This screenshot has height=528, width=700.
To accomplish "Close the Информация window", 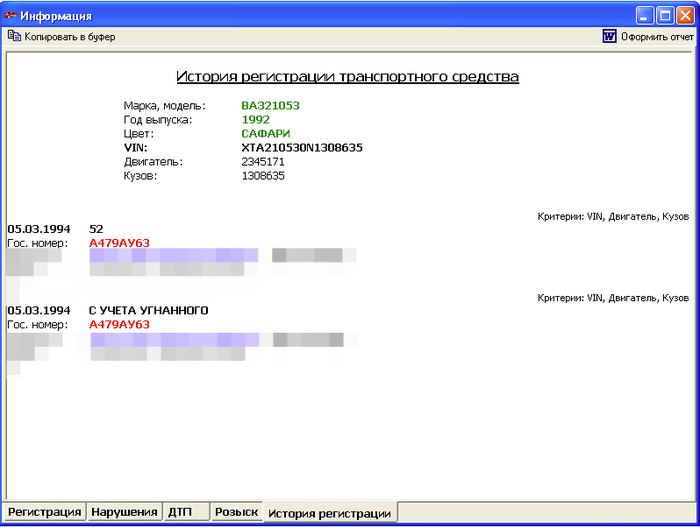I will tap(685, 16).
